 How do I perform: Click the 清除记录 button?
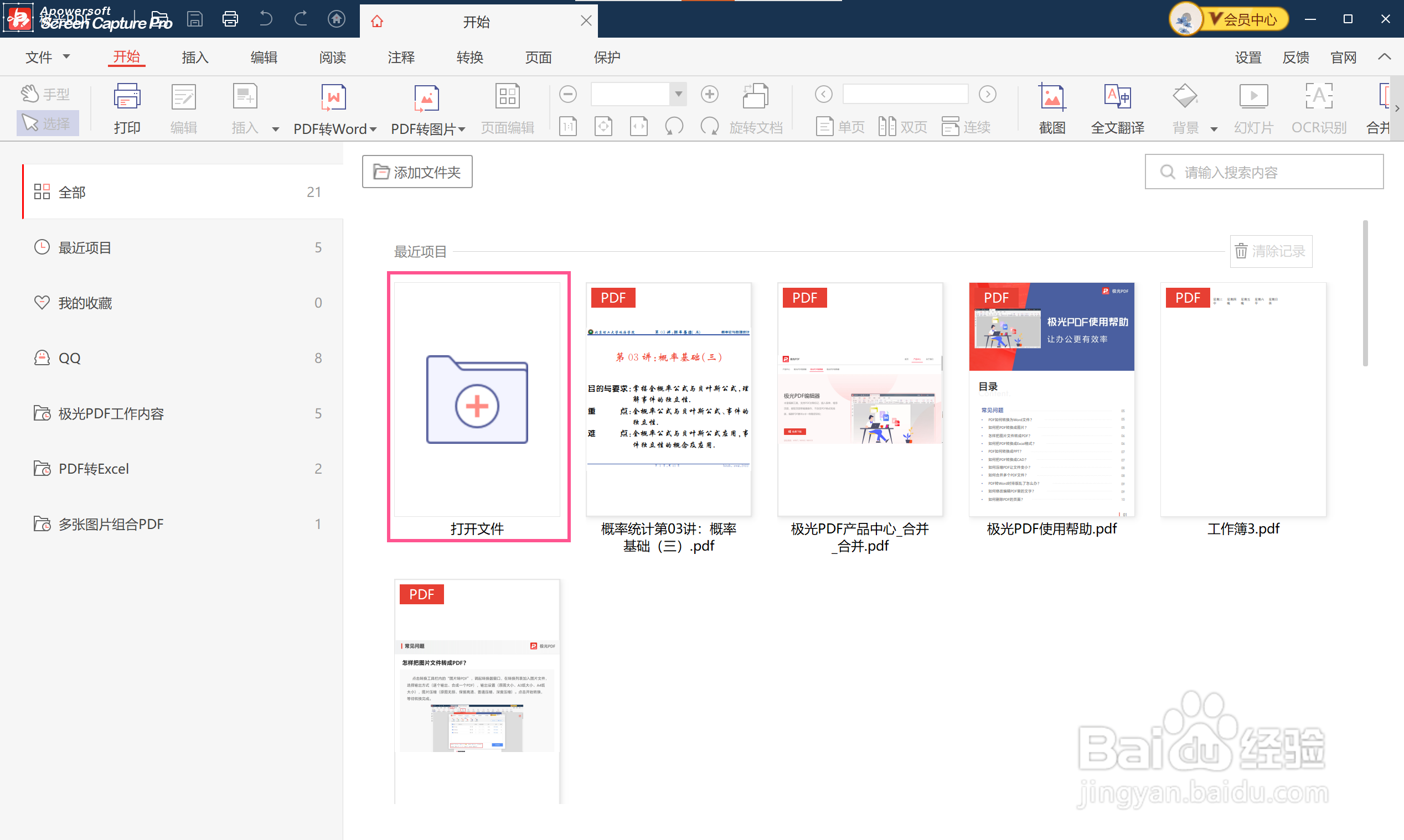(x=1271, y=251)
